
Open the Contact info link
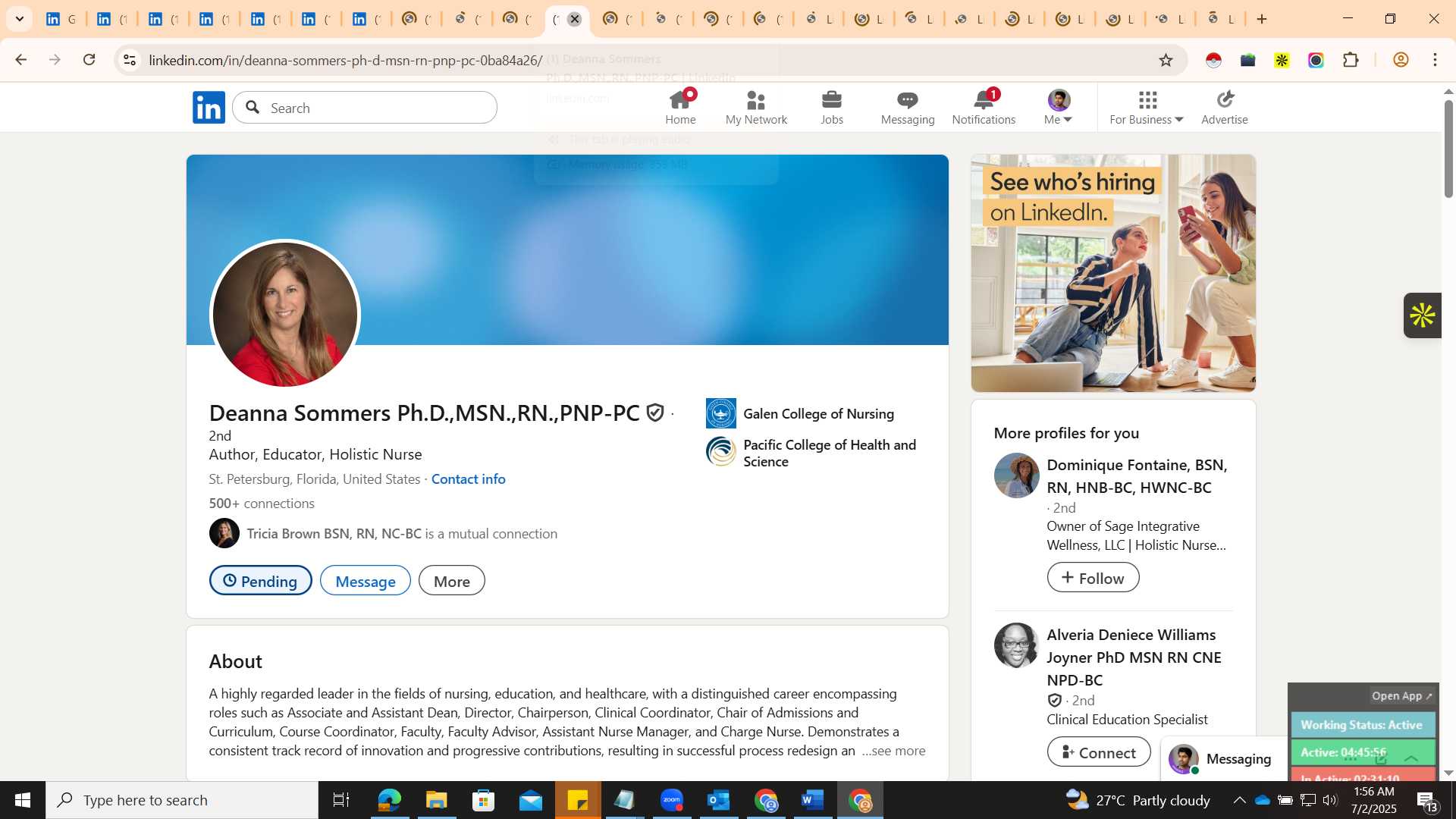(x=468, y=479)
